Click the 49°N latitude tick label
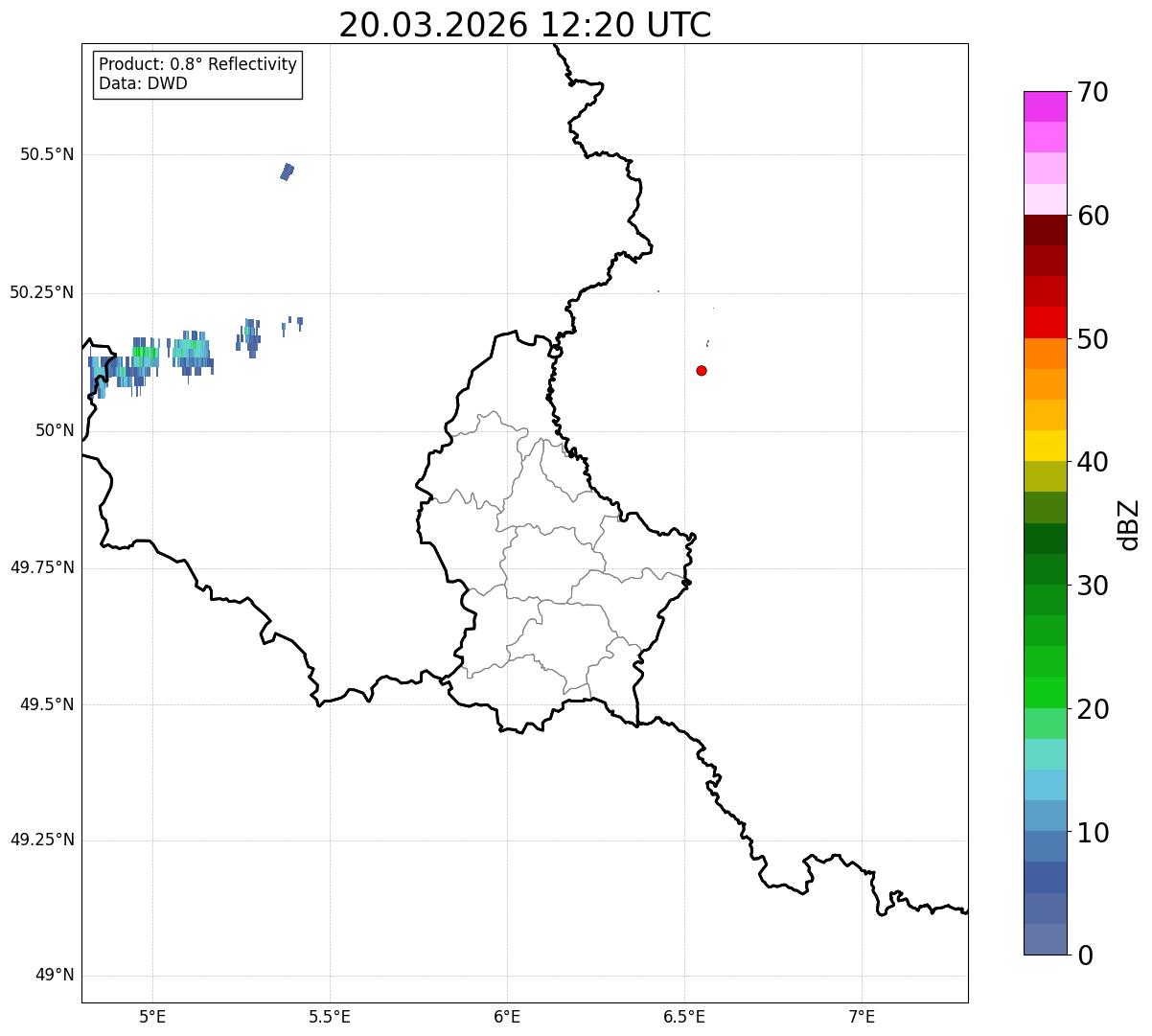The width and height of the screenshot is (1152, 1036). pos(54,976)
